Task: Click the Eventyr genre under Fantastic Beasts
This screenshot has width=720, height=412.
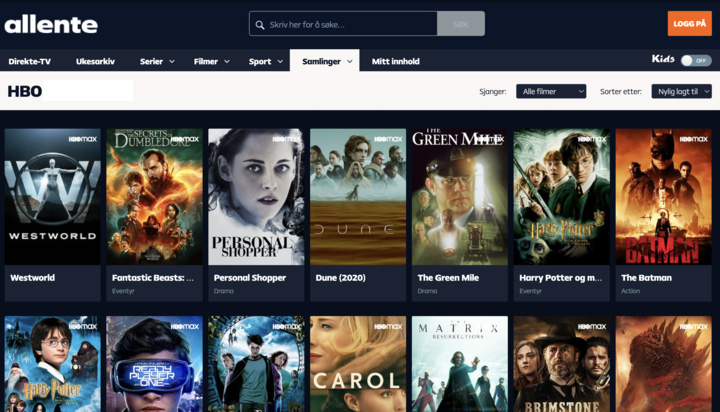Action: coord(123,291)
